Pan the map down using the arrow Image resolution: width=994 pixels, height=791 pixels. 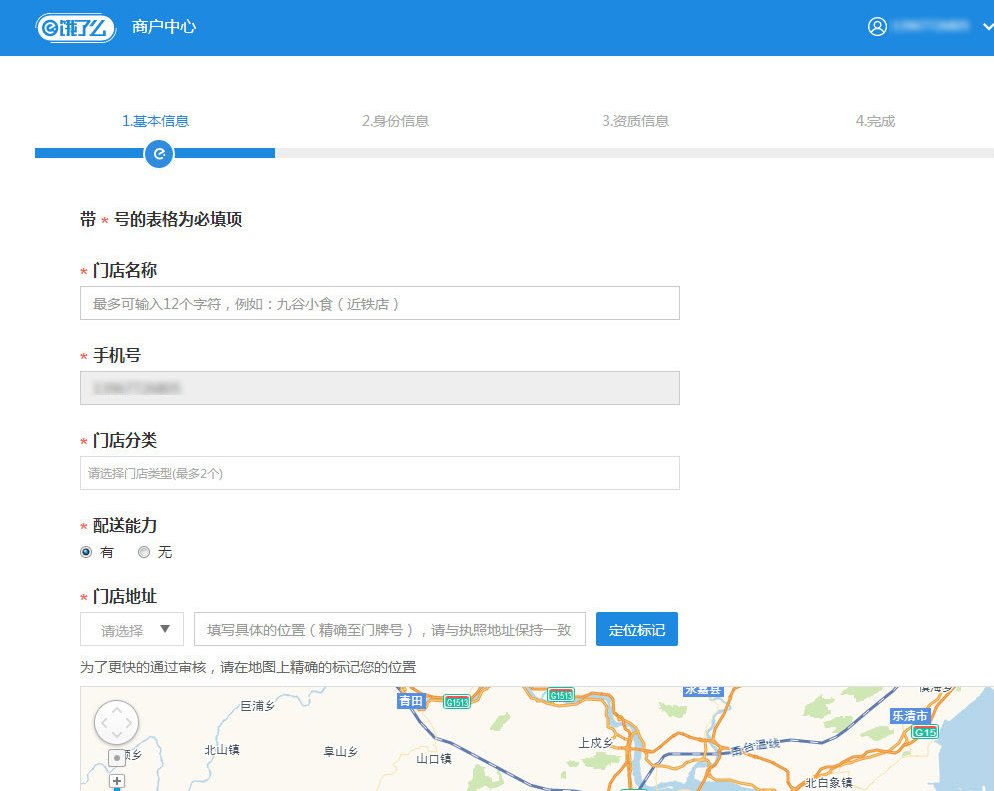pyautogui.click(x=117, y=734)
